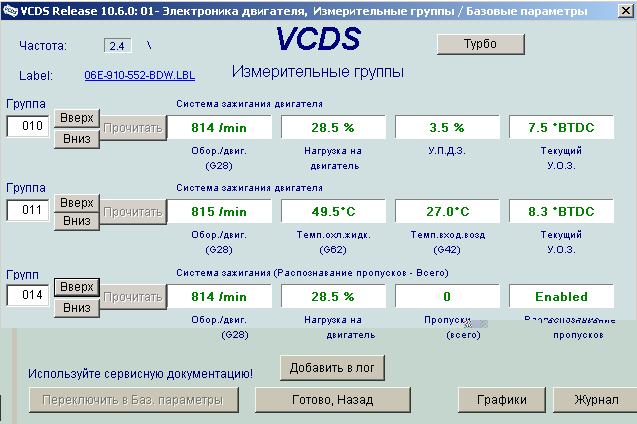Viewport: 637px width, 424px height.
Task: Open the Журнал button
Action: point(596,400)
